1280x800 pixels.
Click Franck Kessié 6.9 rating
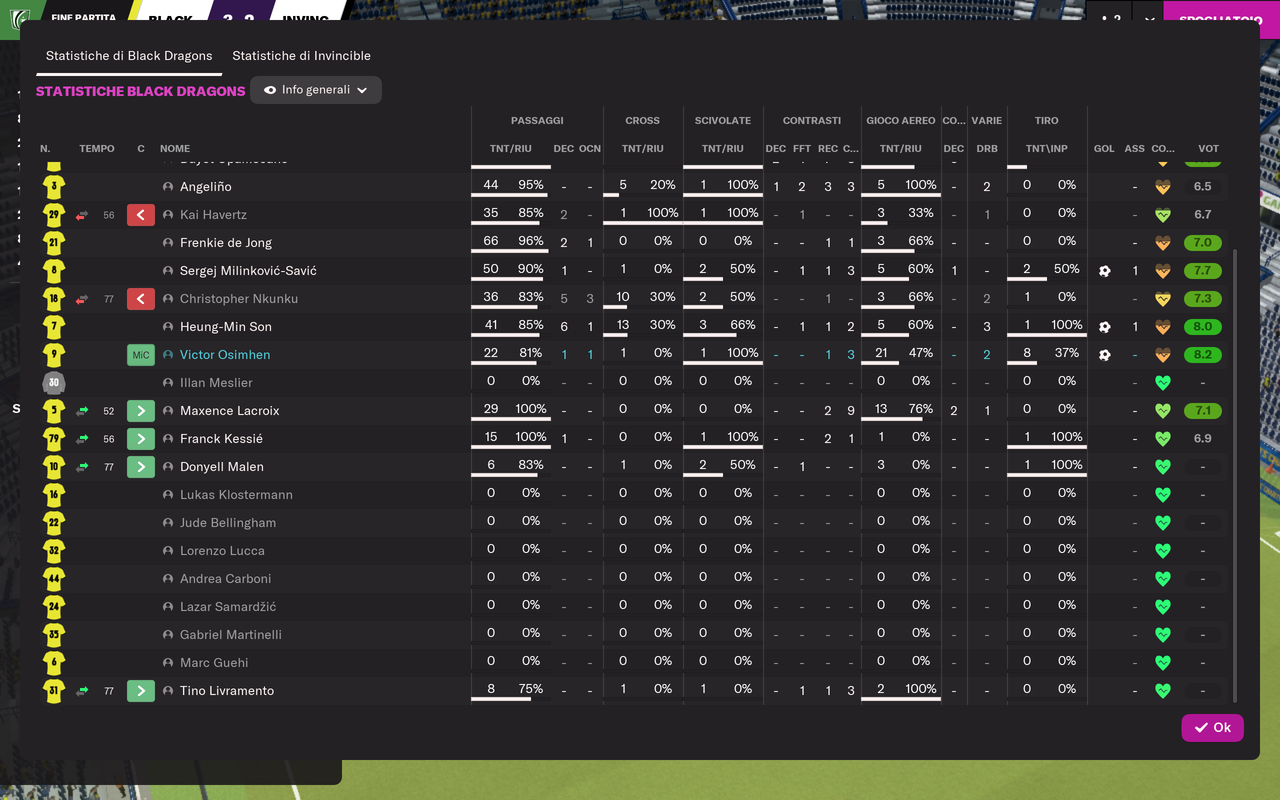(x=1202, y=439)
